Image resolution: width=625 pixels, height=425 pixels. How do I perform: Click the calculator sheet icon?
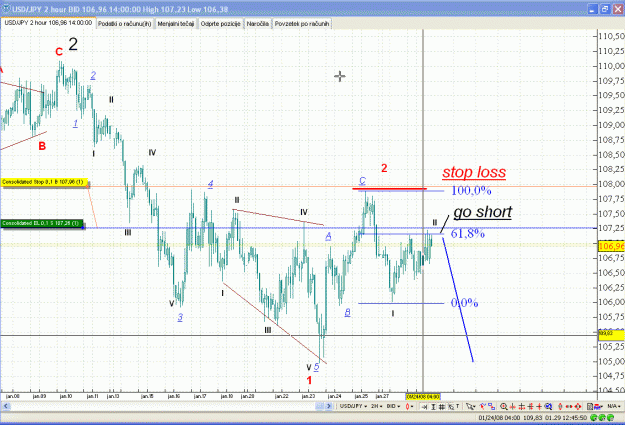590,407
